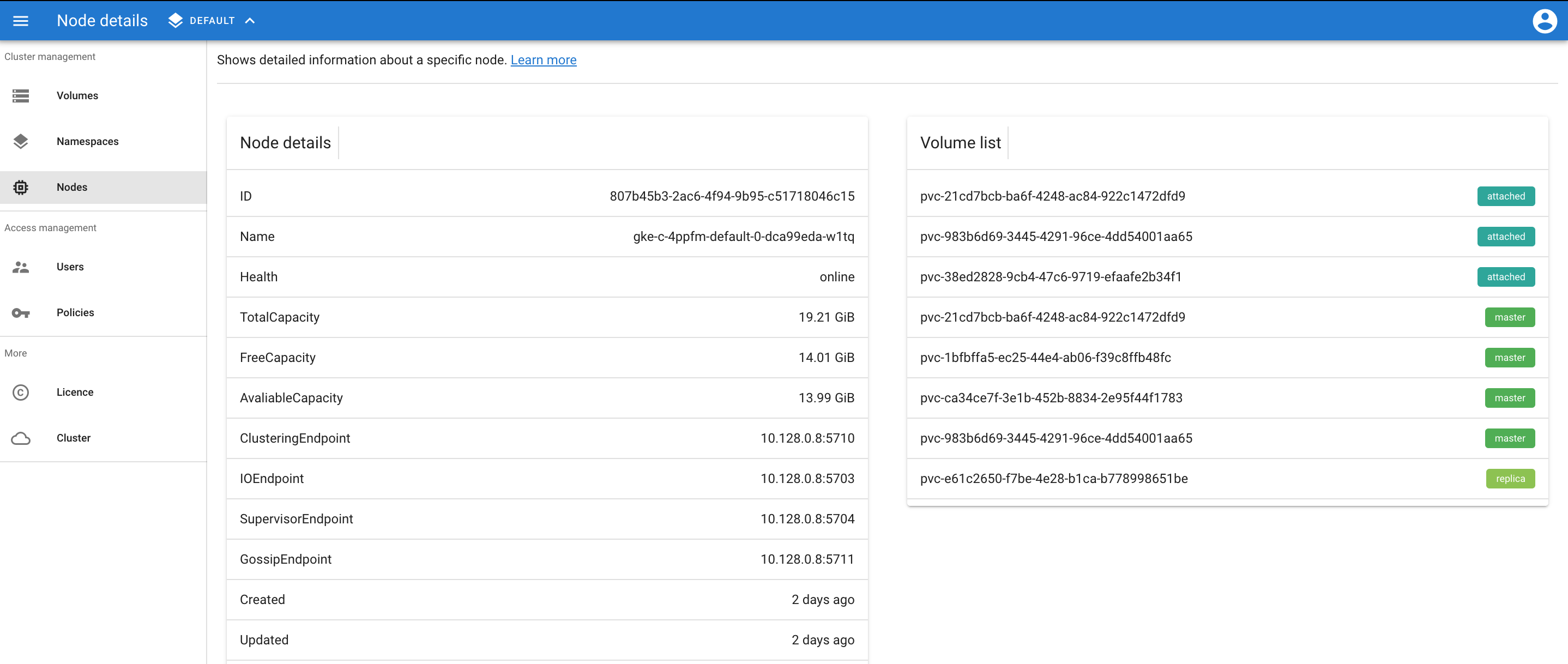Click attached badge for pvc-38ed2828 volume
Image resolution: width=1568 pixels, height=664 pixels.
coord(1505,277)
